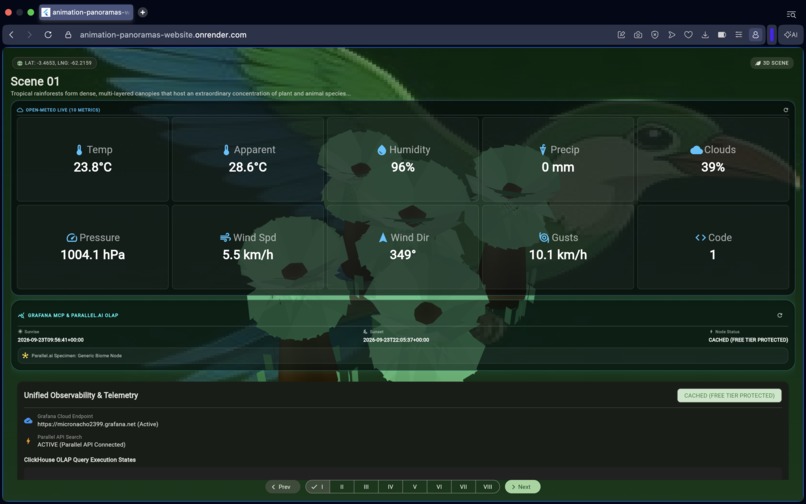Select scene IV in the pager
The height and width of the screenshot is (504, 806).
click(390, 487)
